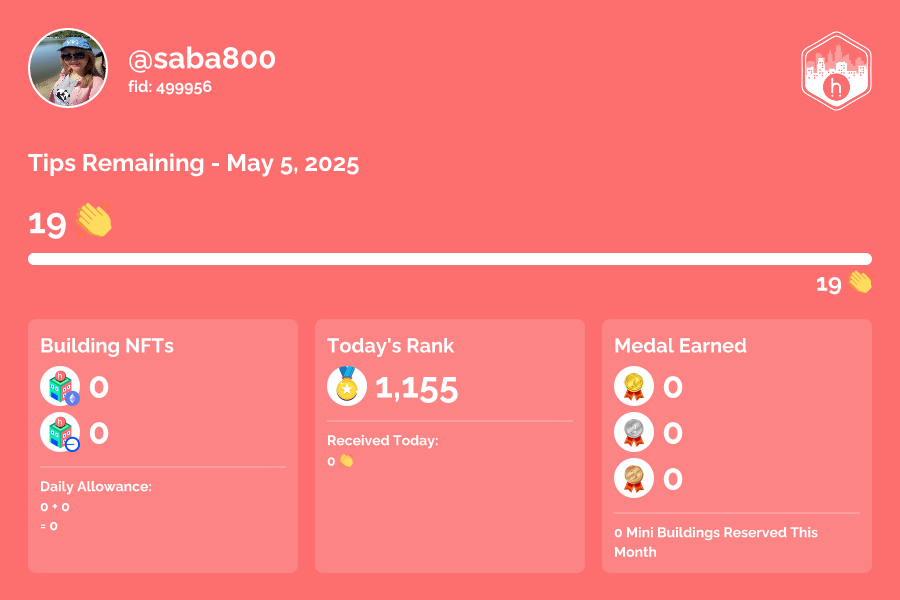
Task: Click the bronze medal ribbon icon
Action: [634, 478]
